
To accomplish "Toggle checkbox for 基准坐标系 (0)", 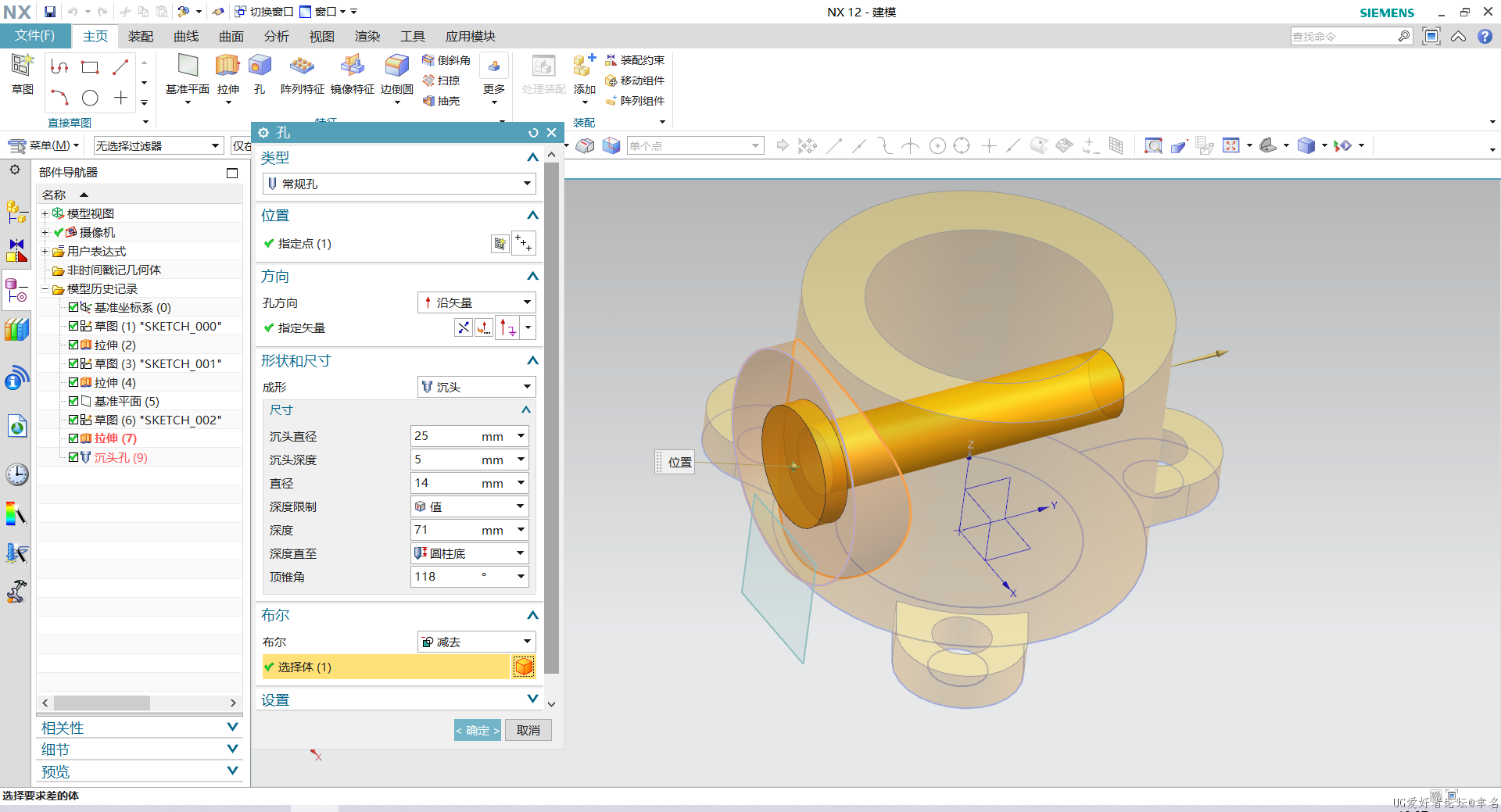I will click(x=73, y=307).
